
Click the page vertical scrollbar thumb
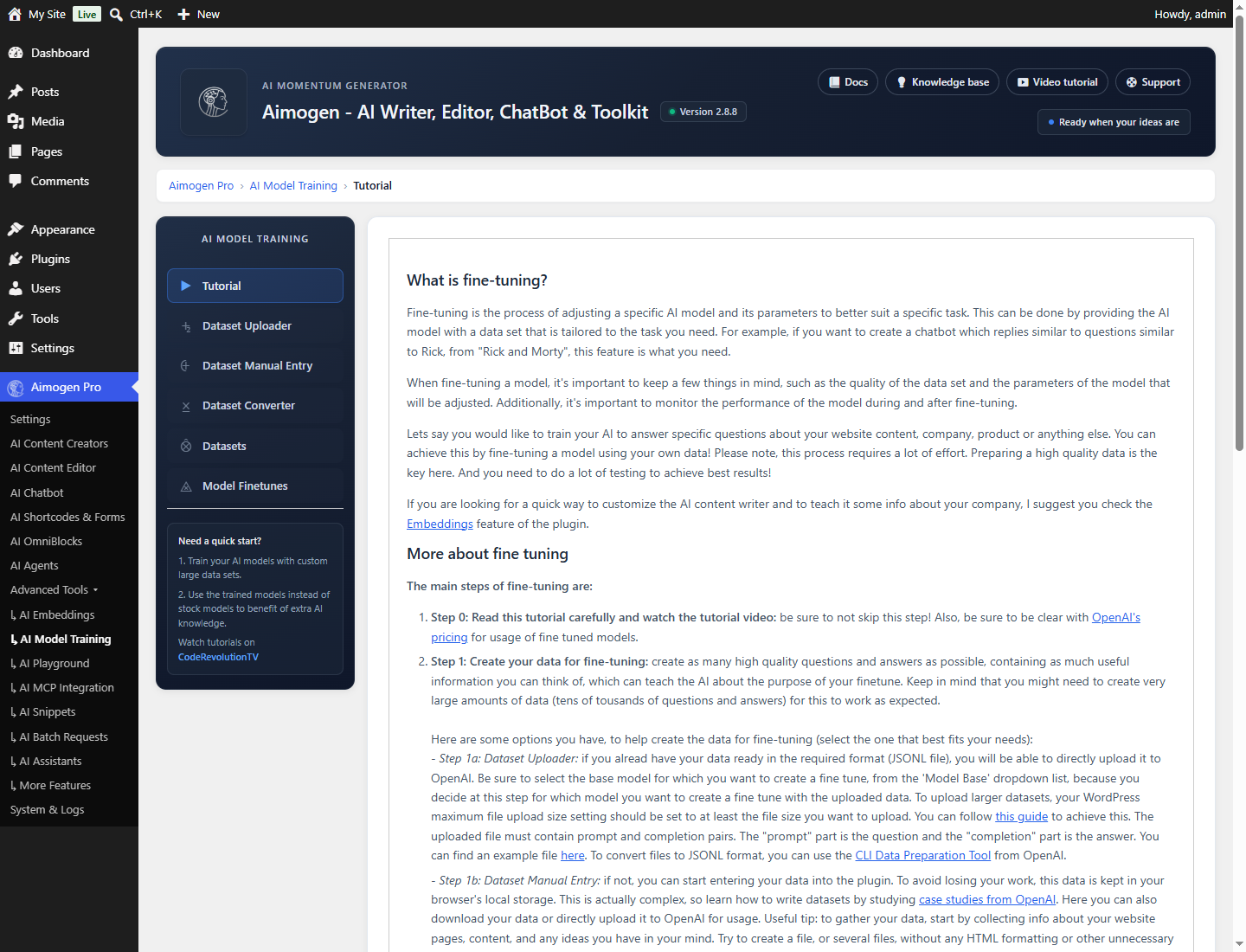coord(1239,232)
